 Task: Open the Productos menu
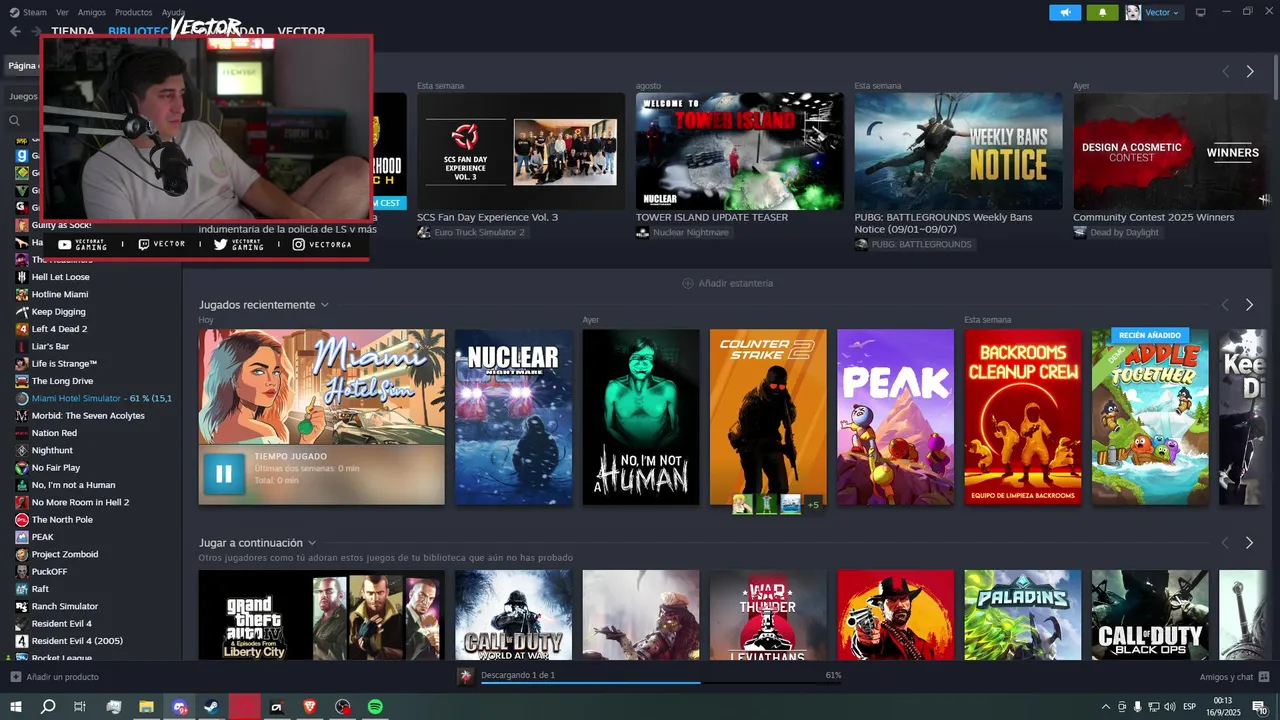[x=134, y=12]
